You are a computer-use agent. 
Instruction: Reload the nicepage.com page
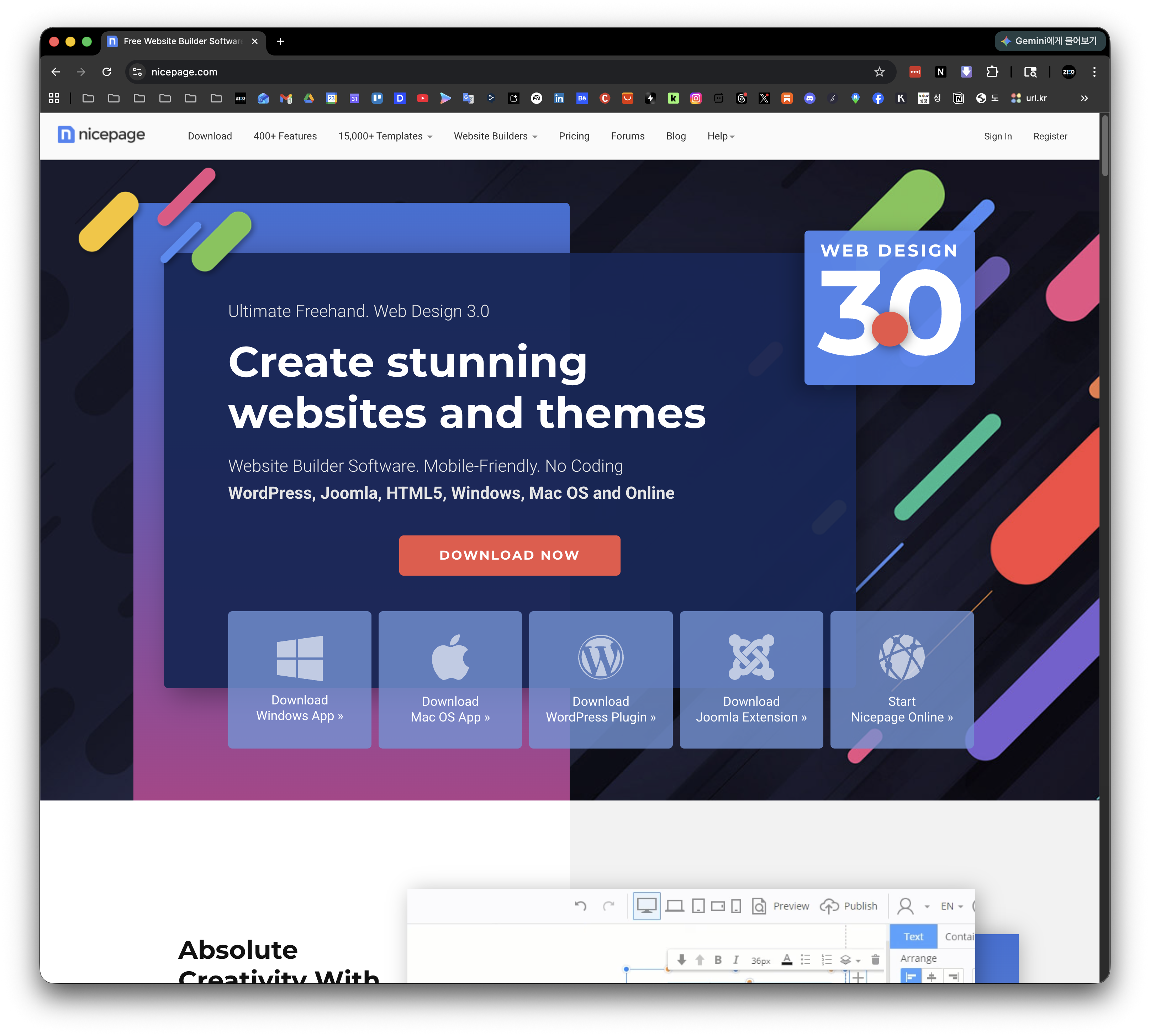click(106, 72)
